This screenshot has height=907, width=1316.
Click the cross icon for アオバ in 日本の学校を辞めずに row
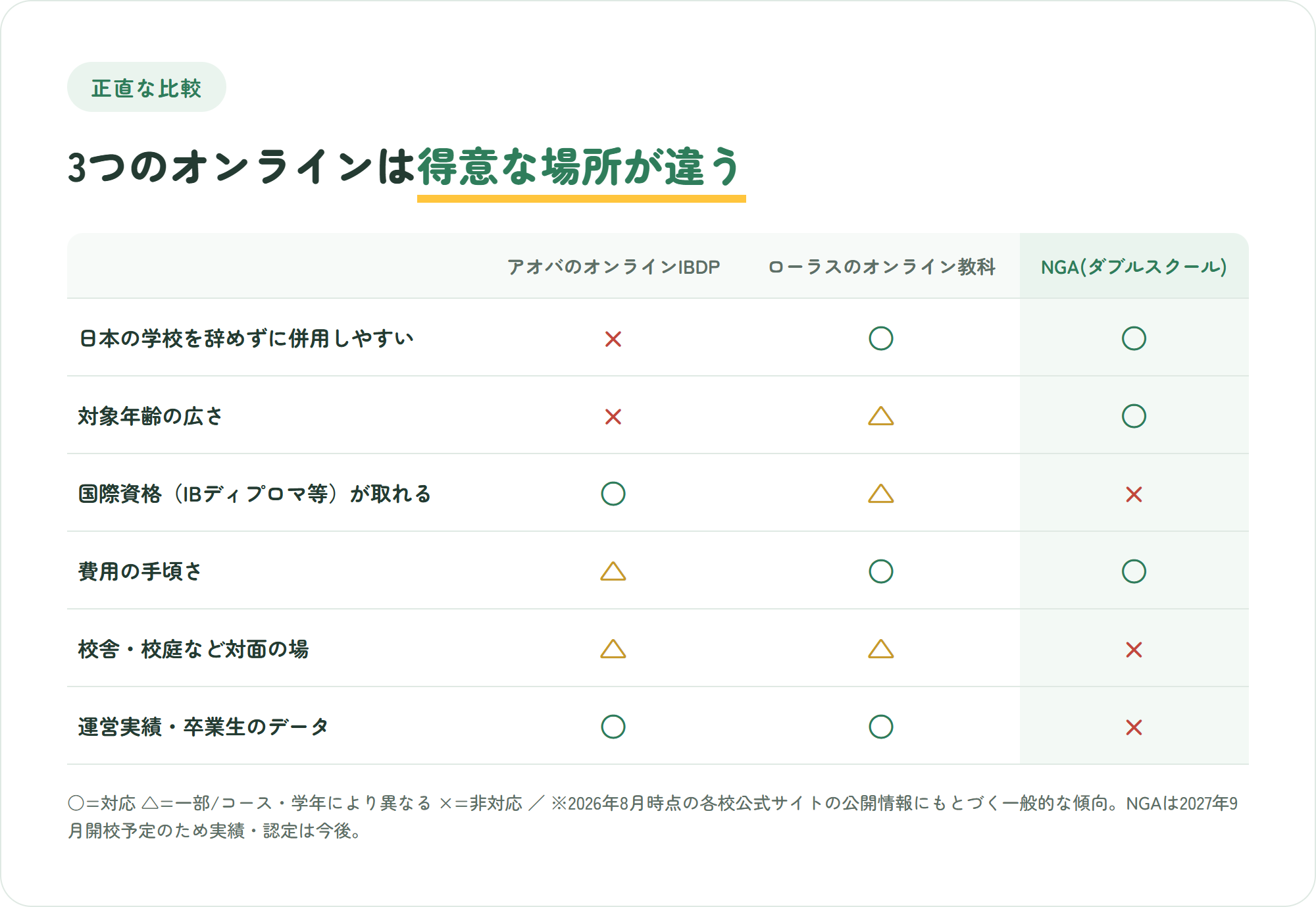pyautogui.click(x=613, y=339)
